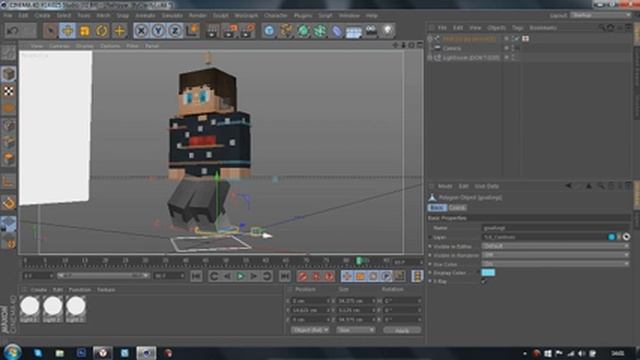The width and height of the screenshot is (640, 360).
Task: Open Object Manager Tags menu
Action: click(x=518, y=28)
